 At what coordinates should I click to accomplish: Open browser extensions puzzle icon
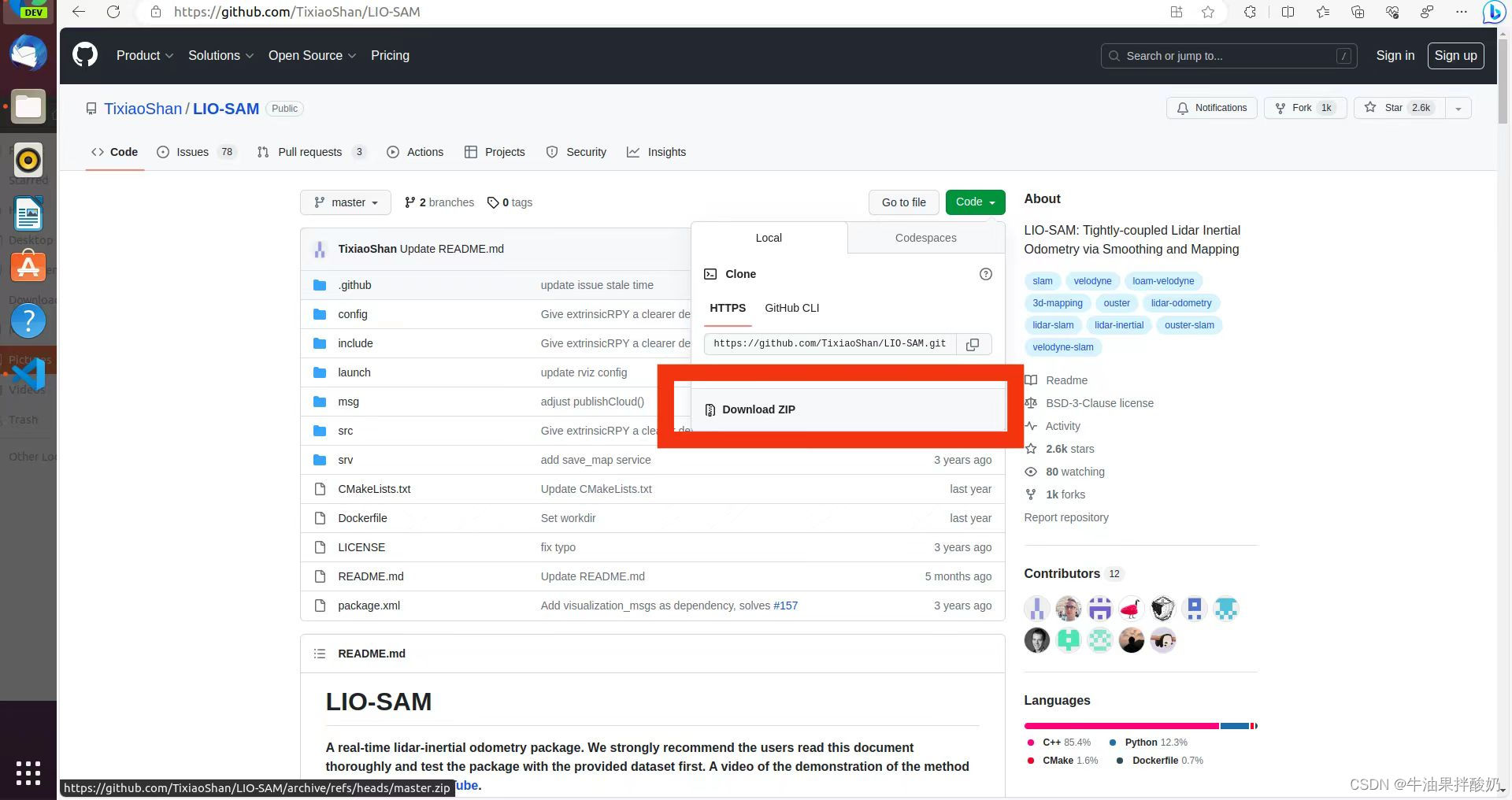tap(1250, 12)
